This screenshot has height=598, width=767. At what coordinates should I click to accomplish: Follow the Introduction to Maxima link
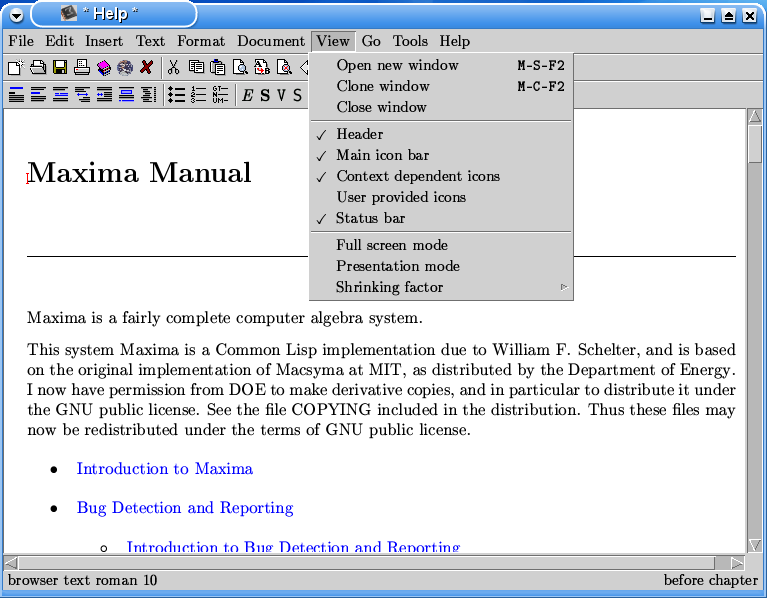[x=164, y=469]
